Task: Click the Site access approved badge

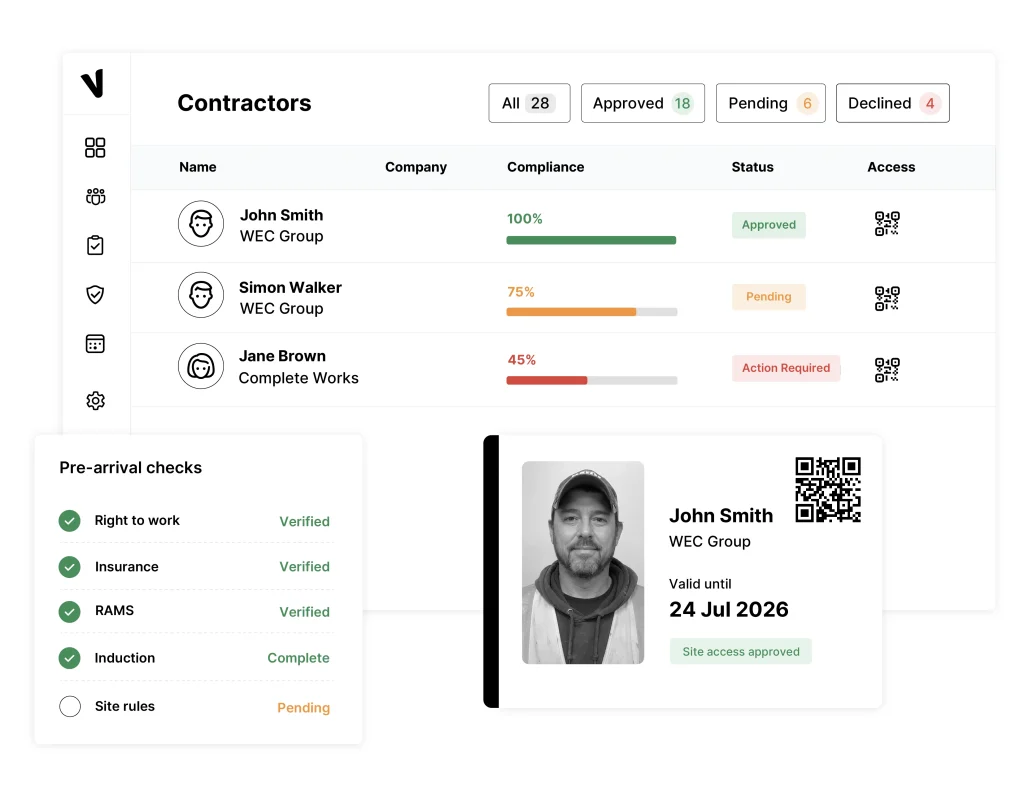Action: pos(741,652)
